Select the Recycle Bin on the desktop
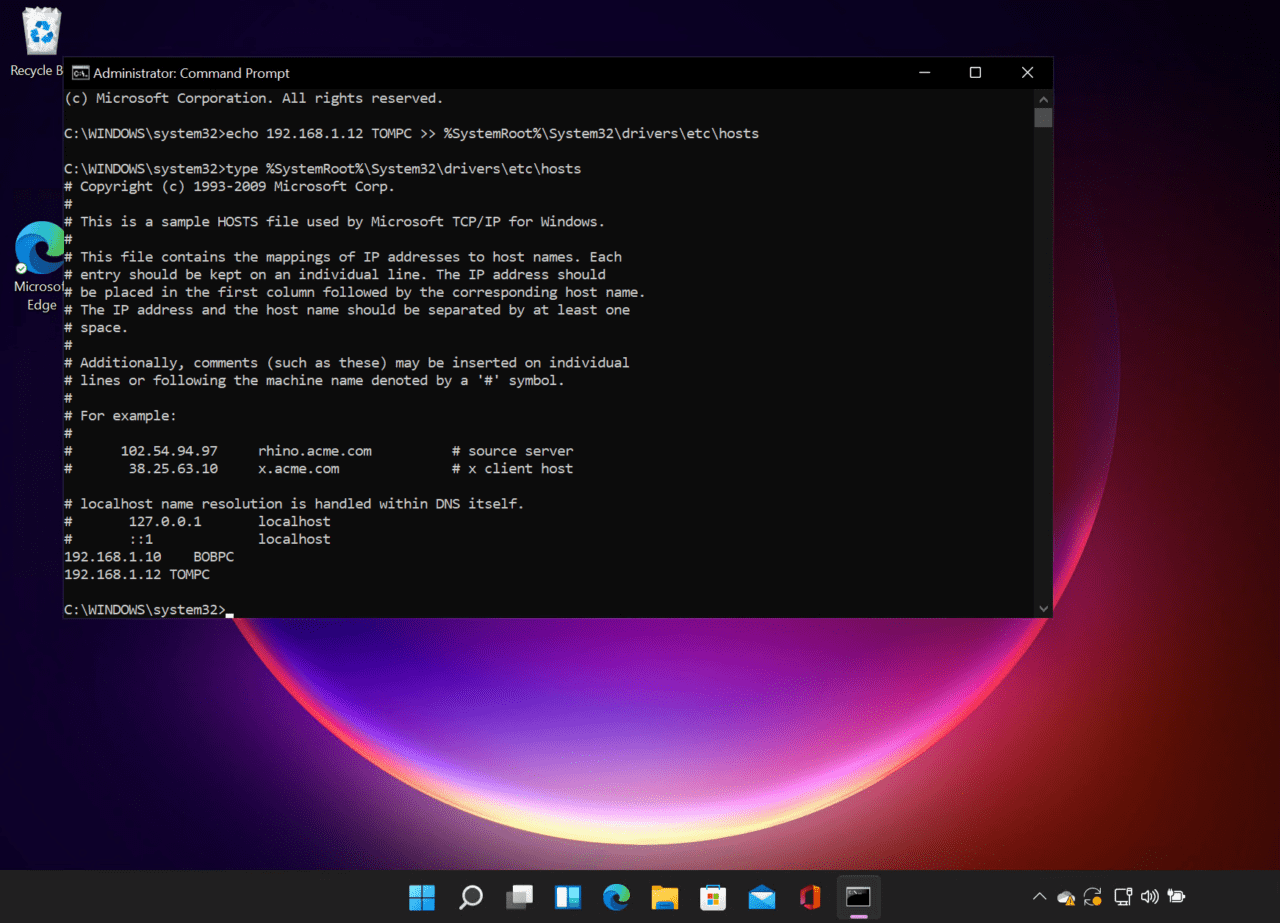Image resolution: width=1280 pixels, height=923 pixels. [x=40, y=30]
